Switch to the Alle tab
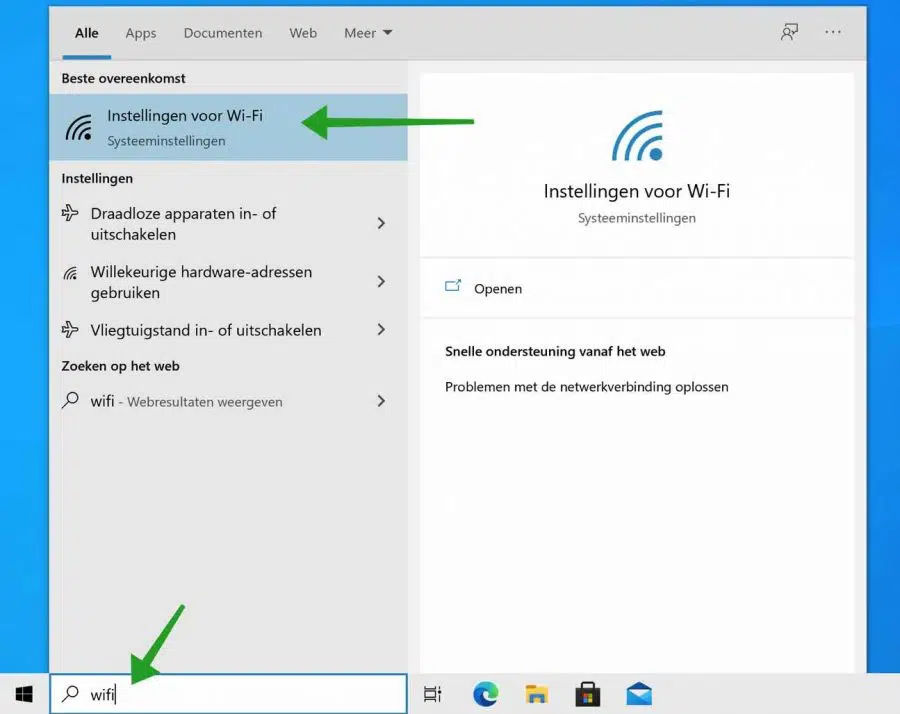900x714 pixels. coord(87,33)
